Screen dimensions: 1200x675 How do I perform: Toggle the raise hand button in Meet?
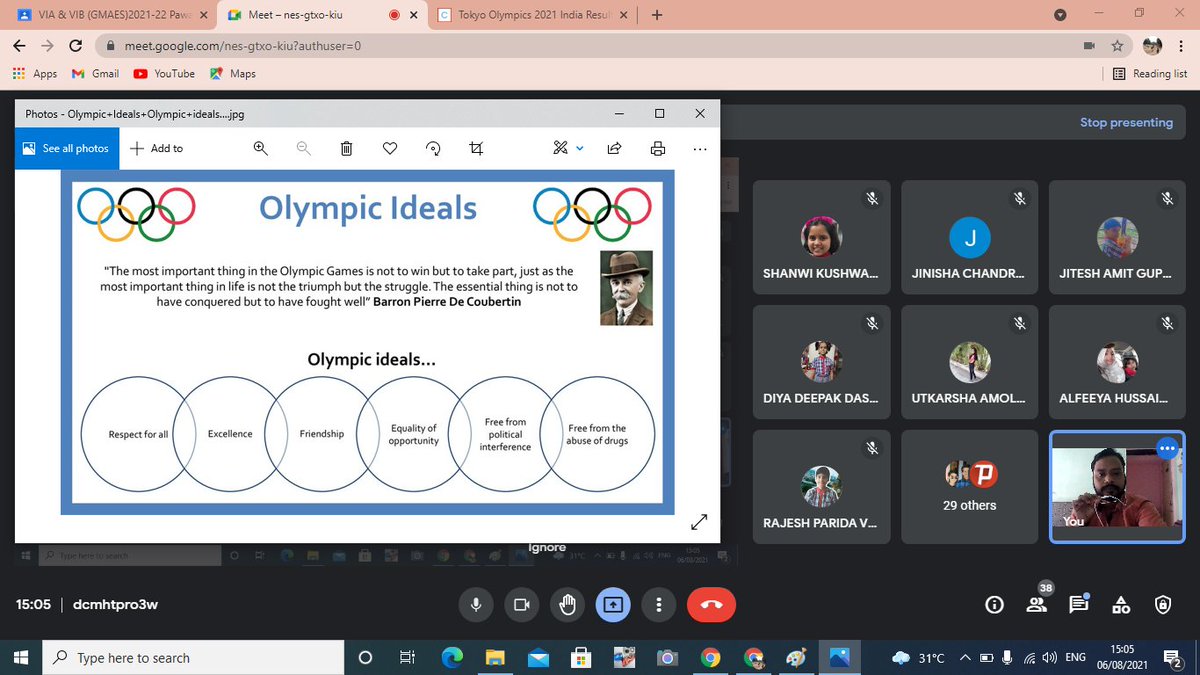(x=567, y=604)
